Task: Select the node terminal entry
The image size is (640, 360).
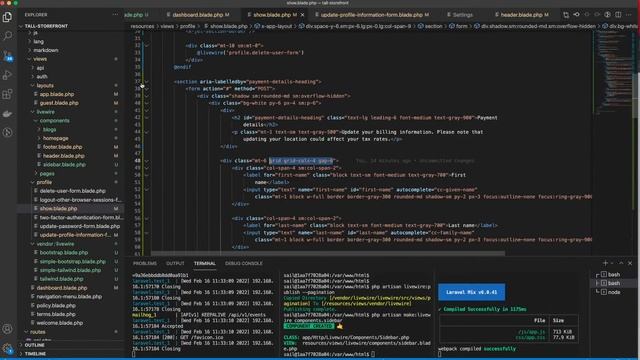Action: coord(615,292)
